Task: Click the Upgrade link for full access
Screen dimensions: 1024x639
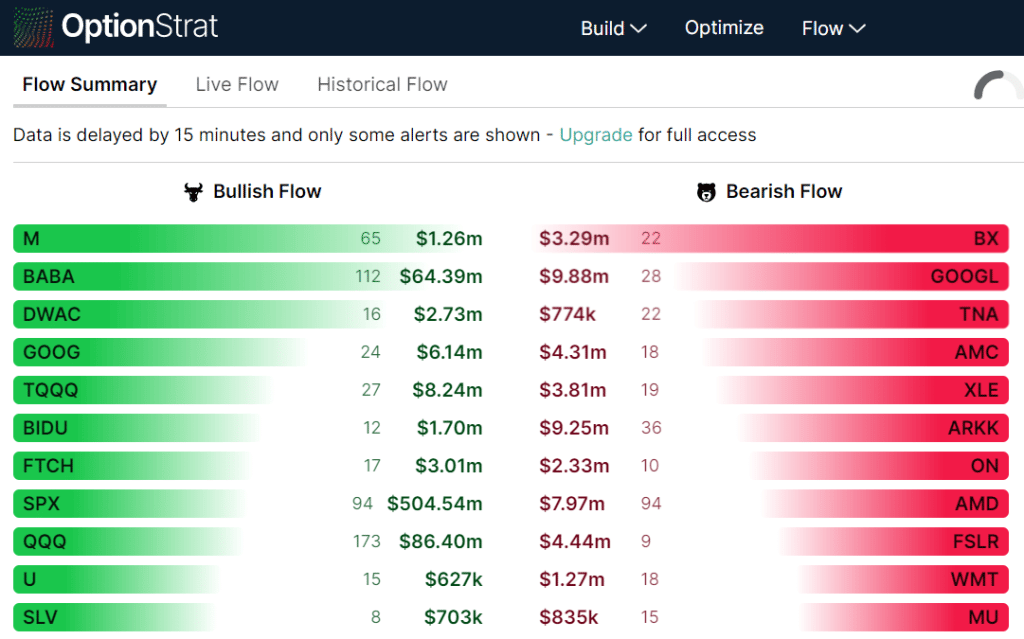Action: (596, 134)
